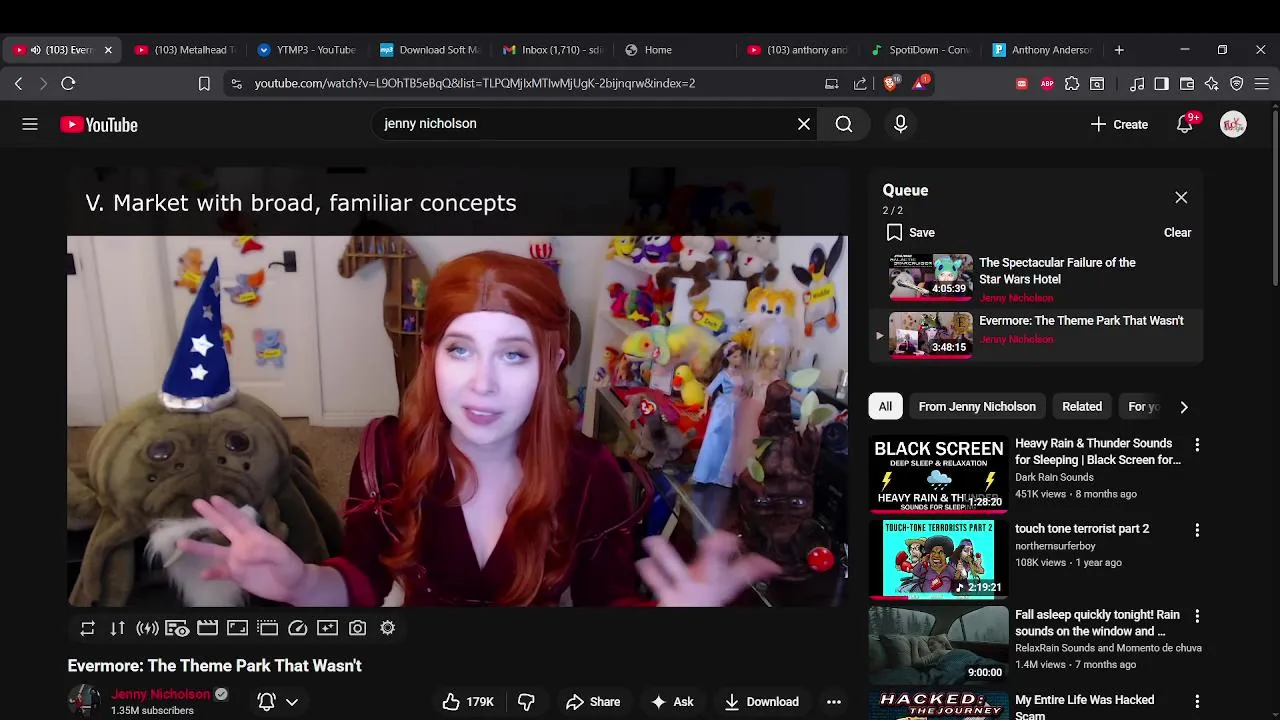
Task: Show more filter chips with right chevron
Action: (1184, 407)
